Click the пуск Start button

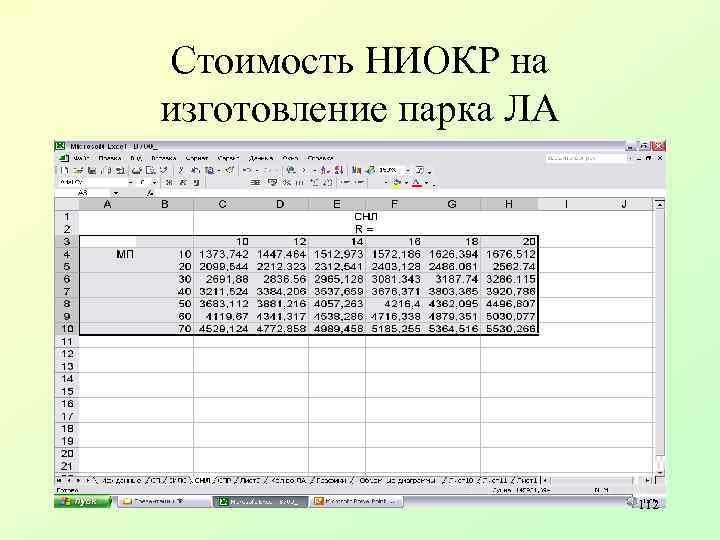83,501
